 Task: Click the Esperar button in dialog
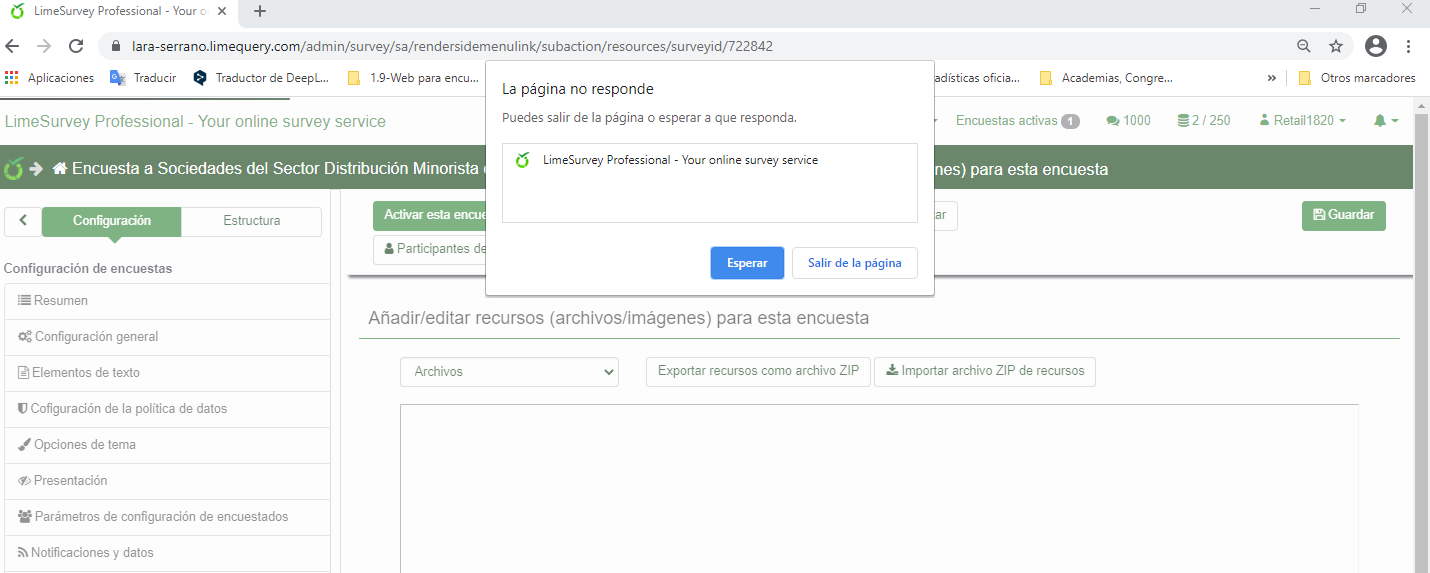click(x=747, y=263)
